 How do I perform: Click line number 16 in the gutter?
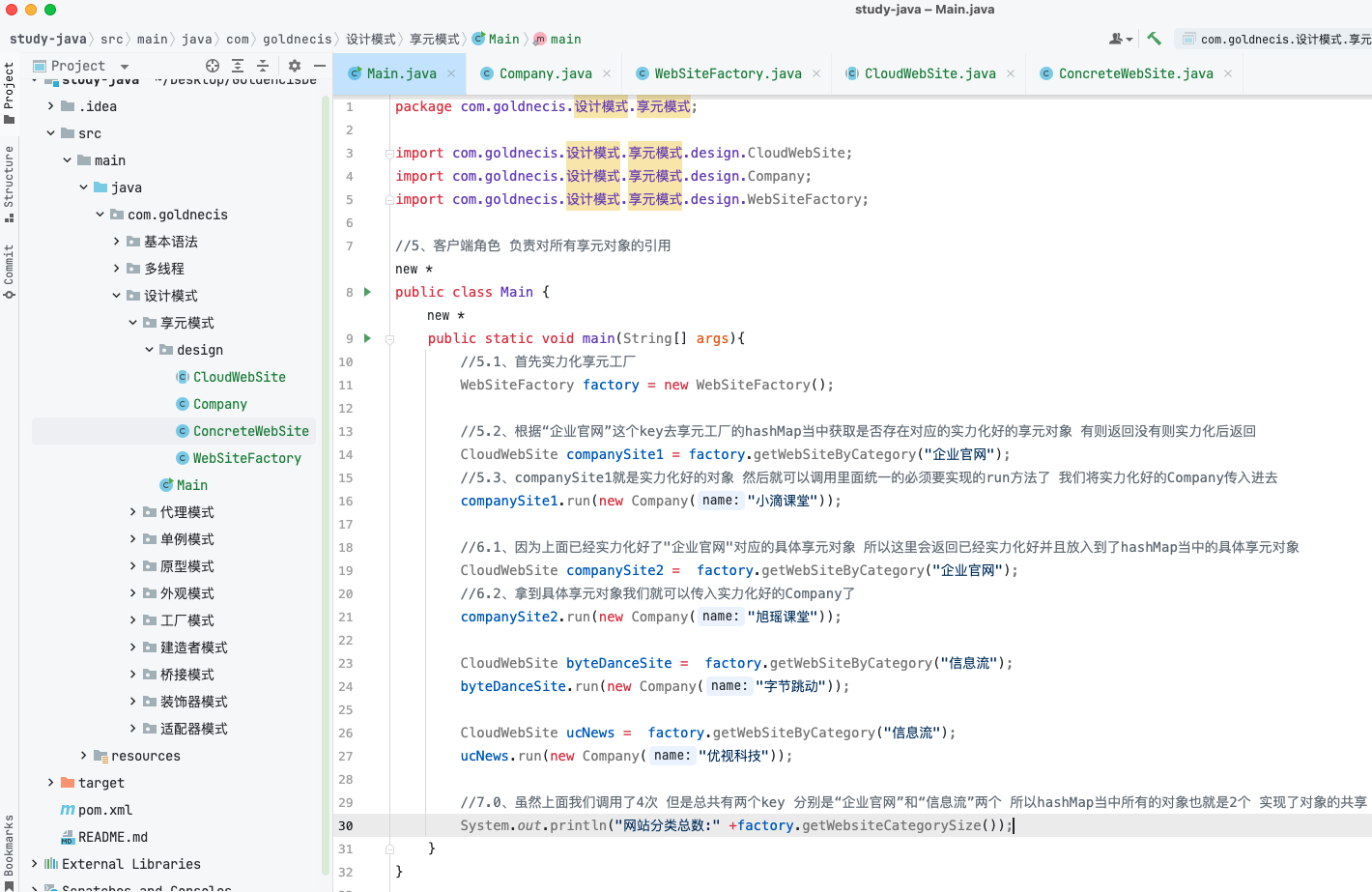346,501
